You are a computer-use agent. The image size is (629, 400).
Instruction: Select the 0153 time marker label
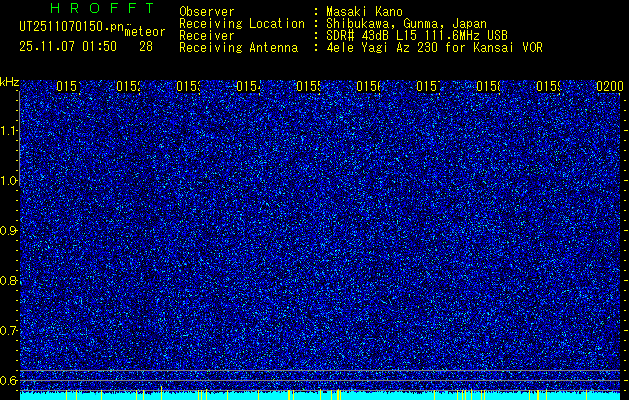189,86
